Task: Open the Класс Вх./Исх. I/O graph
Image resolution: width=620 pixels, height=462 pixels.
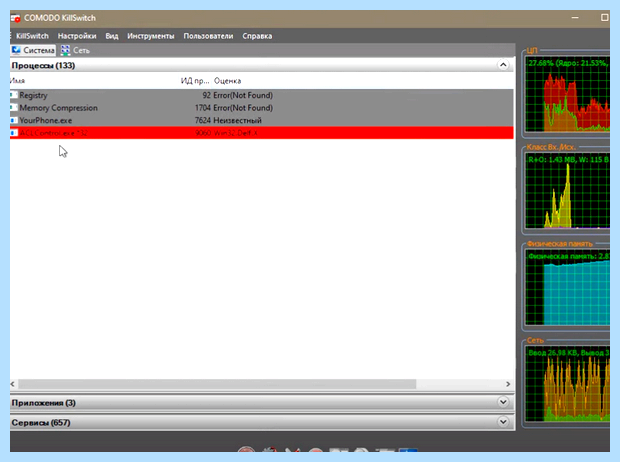Action: point(567,191)
